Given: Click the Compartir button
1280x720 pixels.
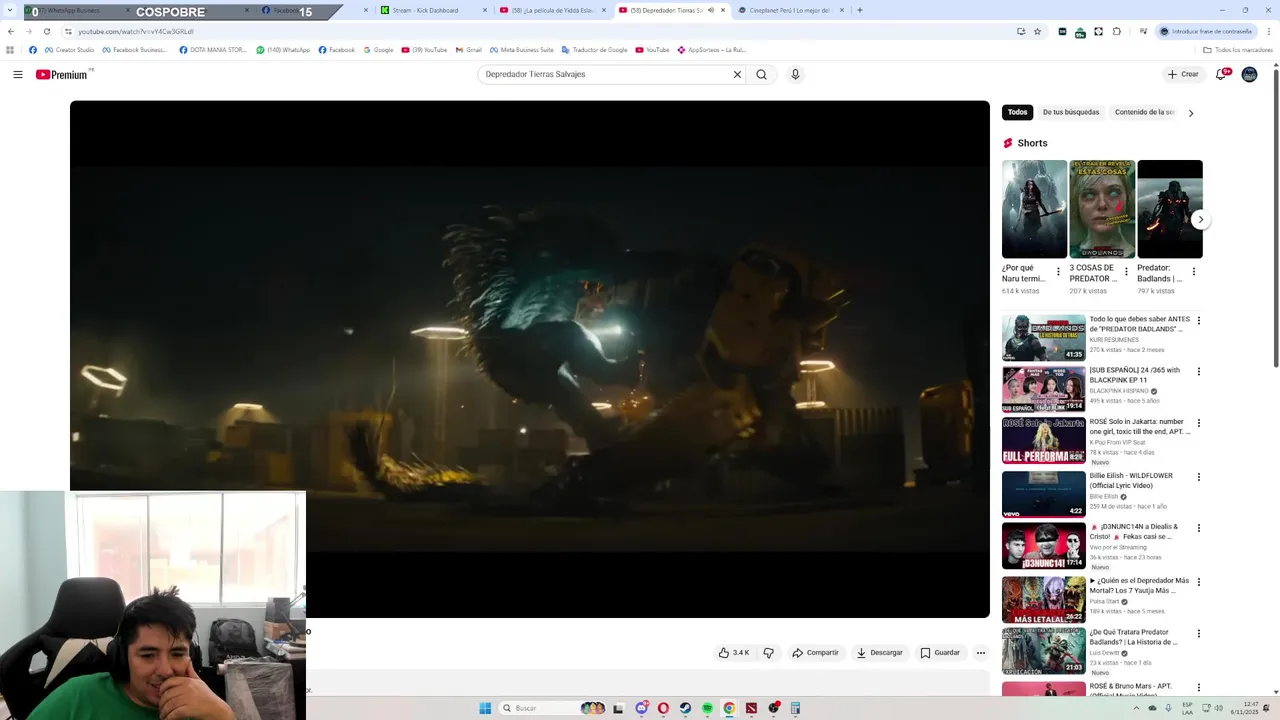Looking at the screenshot, I should click(x=816, y=653).
